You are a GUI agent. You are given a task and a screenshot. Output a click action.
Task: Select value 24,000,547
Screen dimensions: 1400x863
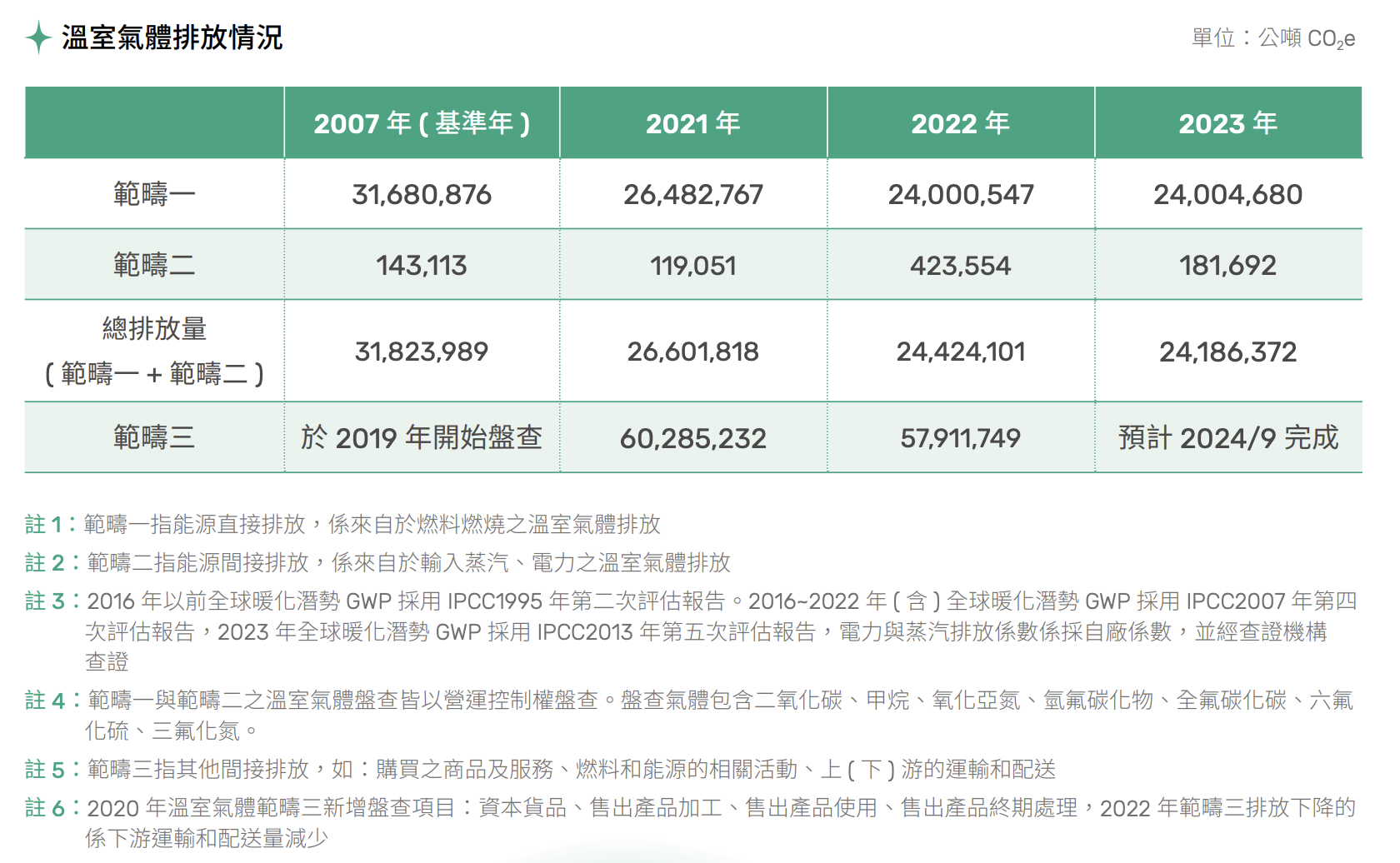pyautogui.click(x=961, y=194)
